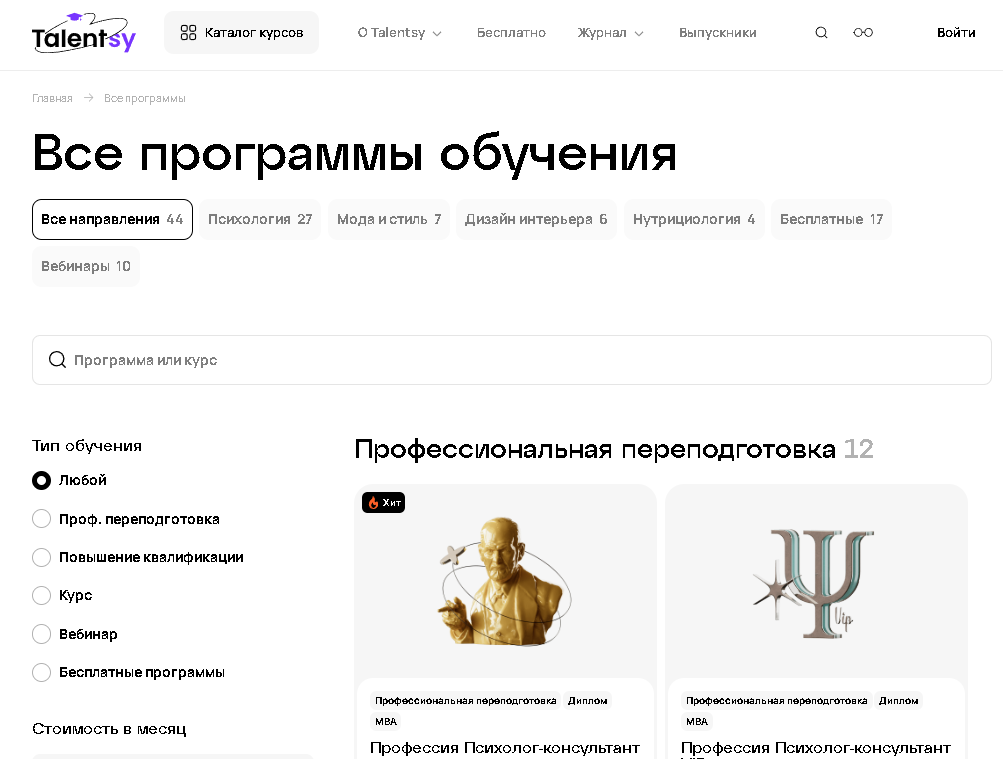Click the Профессиональная переподготовка 12 section heading
Image resolution: width=1003 pixels, height=759 pixels.
[614, 450]
